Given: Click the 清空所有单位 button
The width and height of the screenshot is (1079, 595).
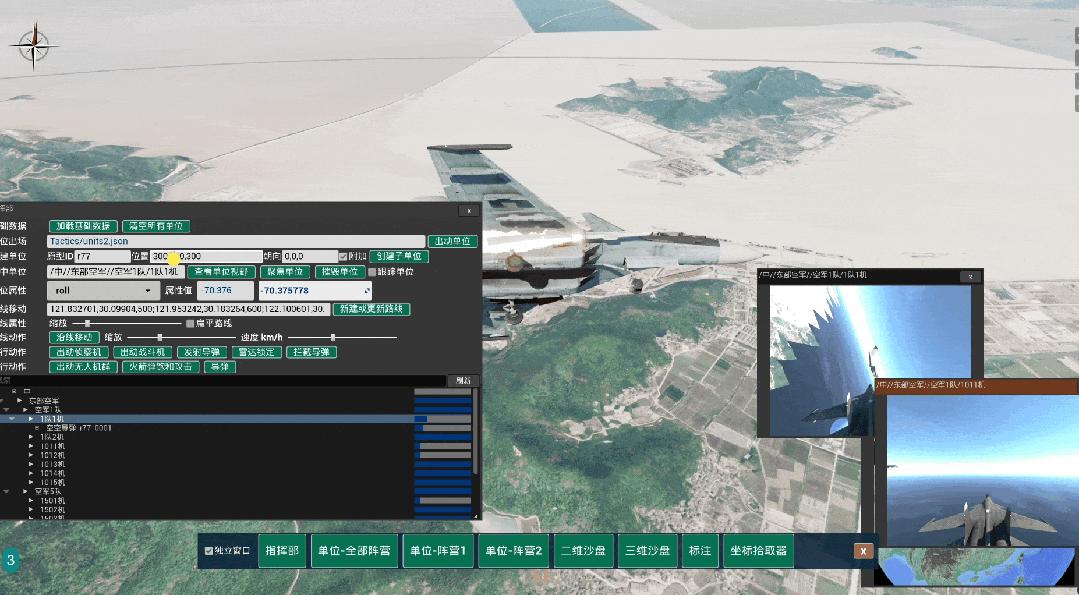Looking at the screenshot, I should [x=156, y=226].
